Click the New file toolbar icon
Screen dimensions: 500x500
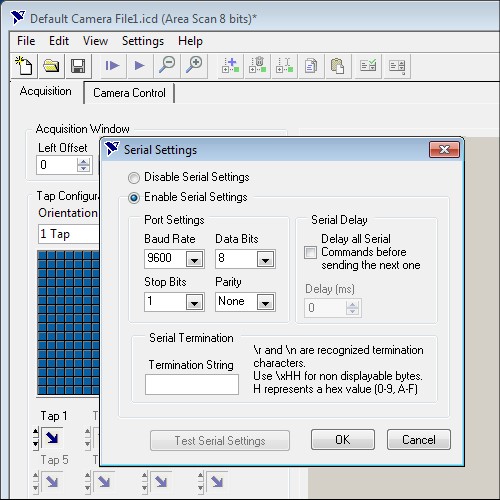click(x=24, y=66)
